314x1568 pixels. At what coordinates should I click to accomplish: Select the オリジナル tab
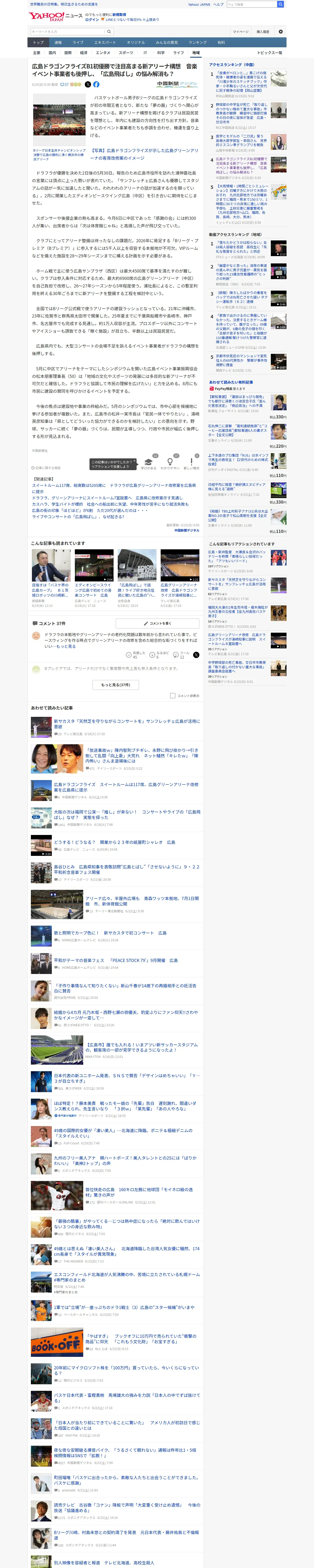136,43
